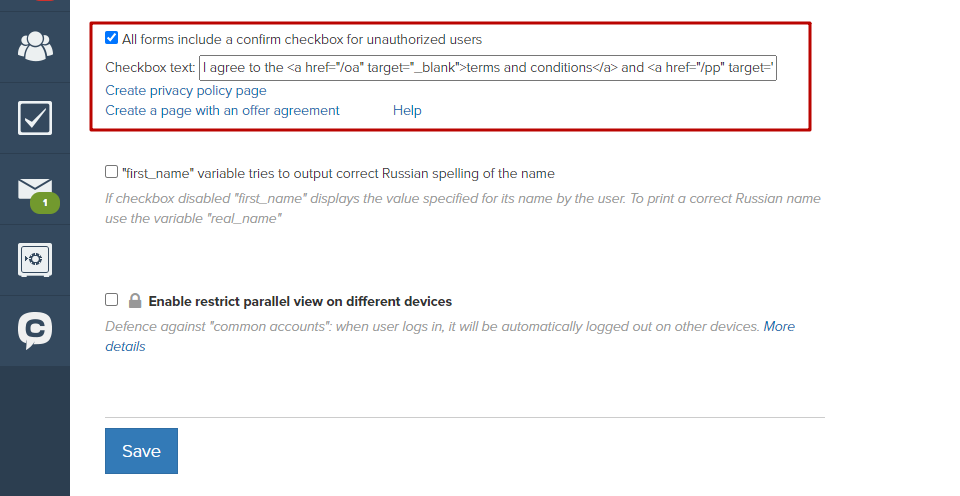The image size is (960, 496).
Task: Click the padlock icon beside parallel view option
Action: 135,301
